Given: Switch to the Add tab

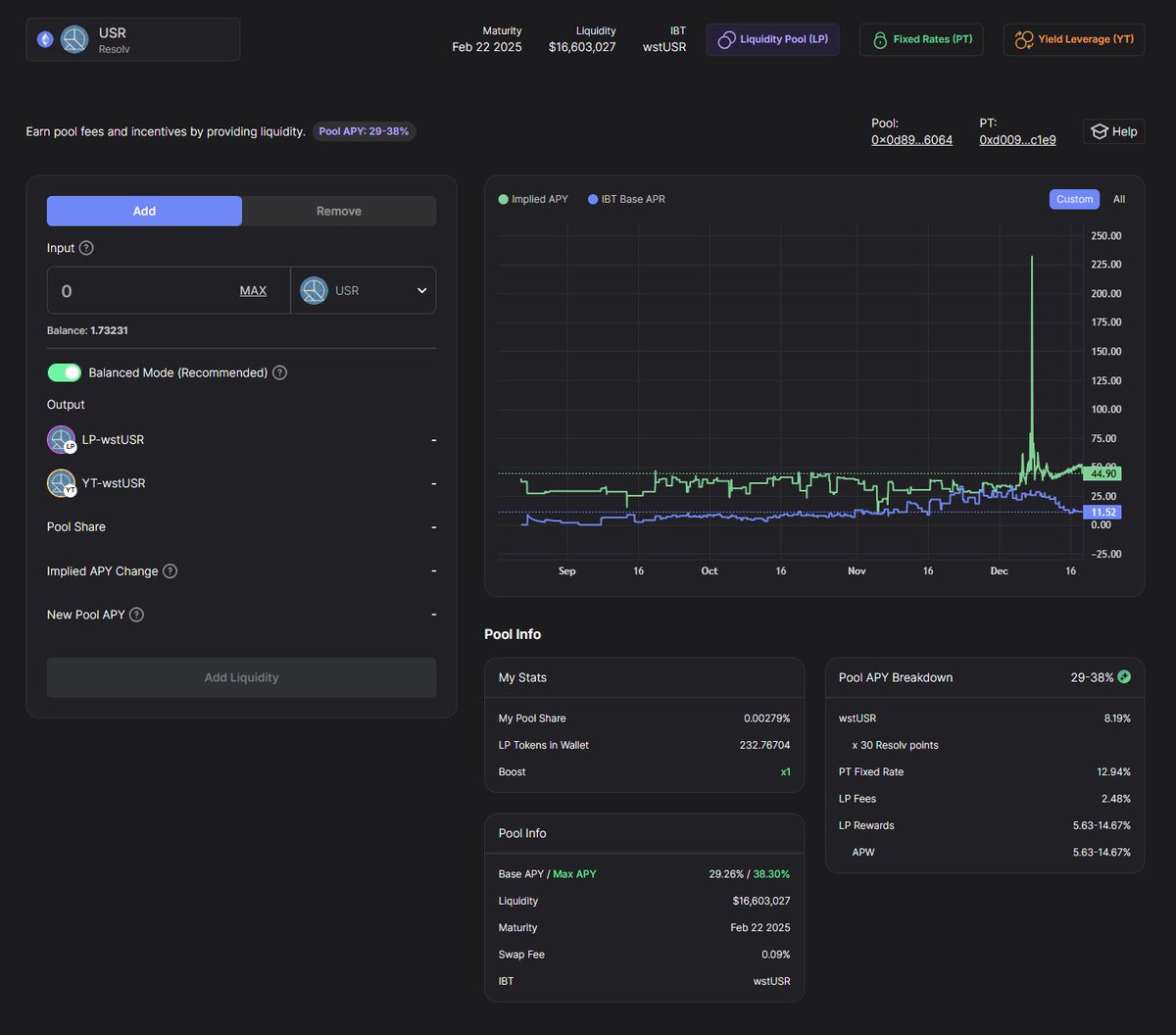Looking at the screenshot, I should 144,211.
